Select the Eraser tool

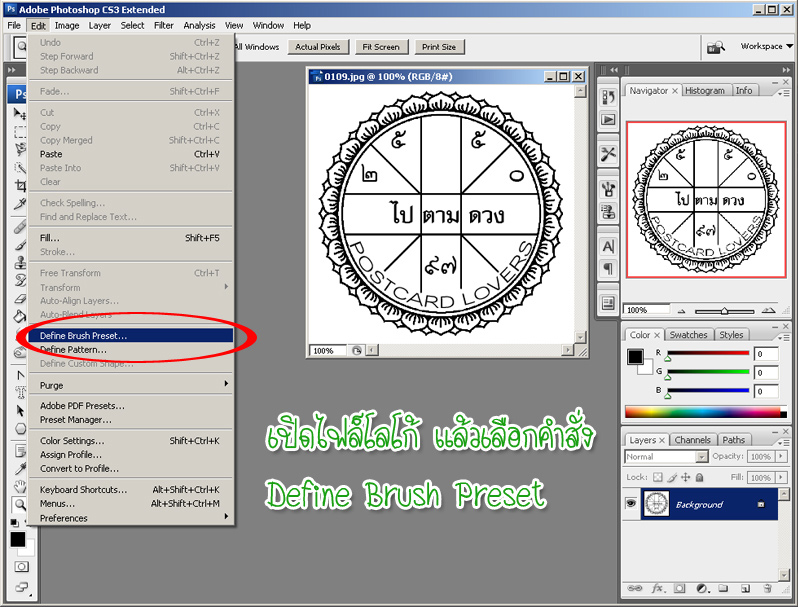click(20, 298)
